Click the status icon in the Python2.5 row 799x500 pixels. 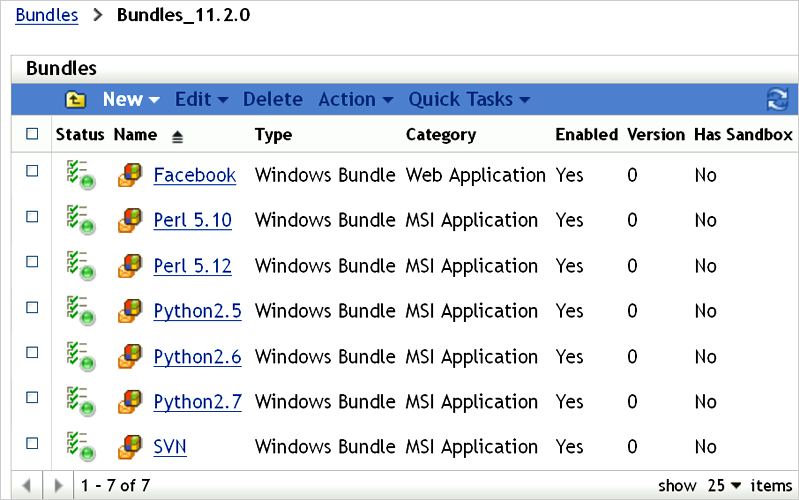[x=80, y=311]
